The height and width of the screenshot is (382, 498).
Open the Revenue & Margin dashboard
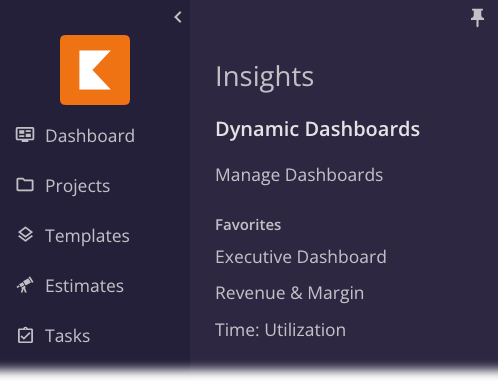pos(290,293)
